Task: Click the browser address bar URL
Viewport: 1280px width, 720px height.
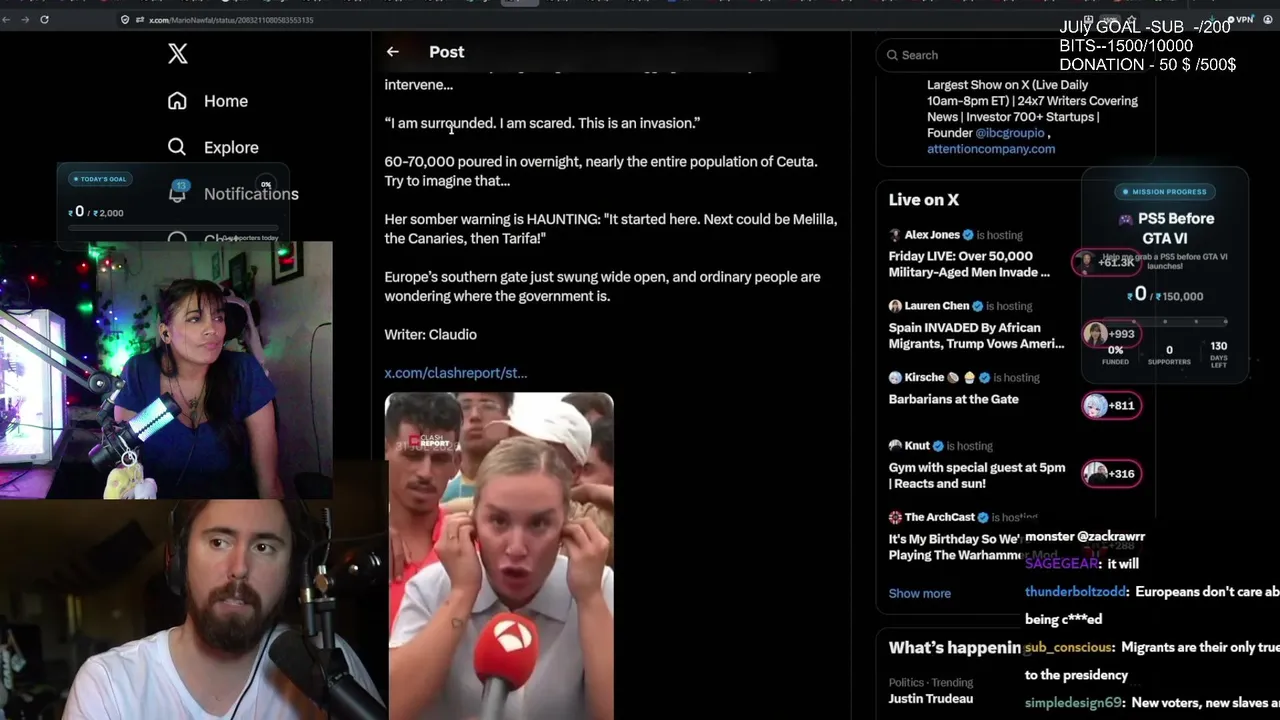Action: pyautogui.click(x=231, y=20)
